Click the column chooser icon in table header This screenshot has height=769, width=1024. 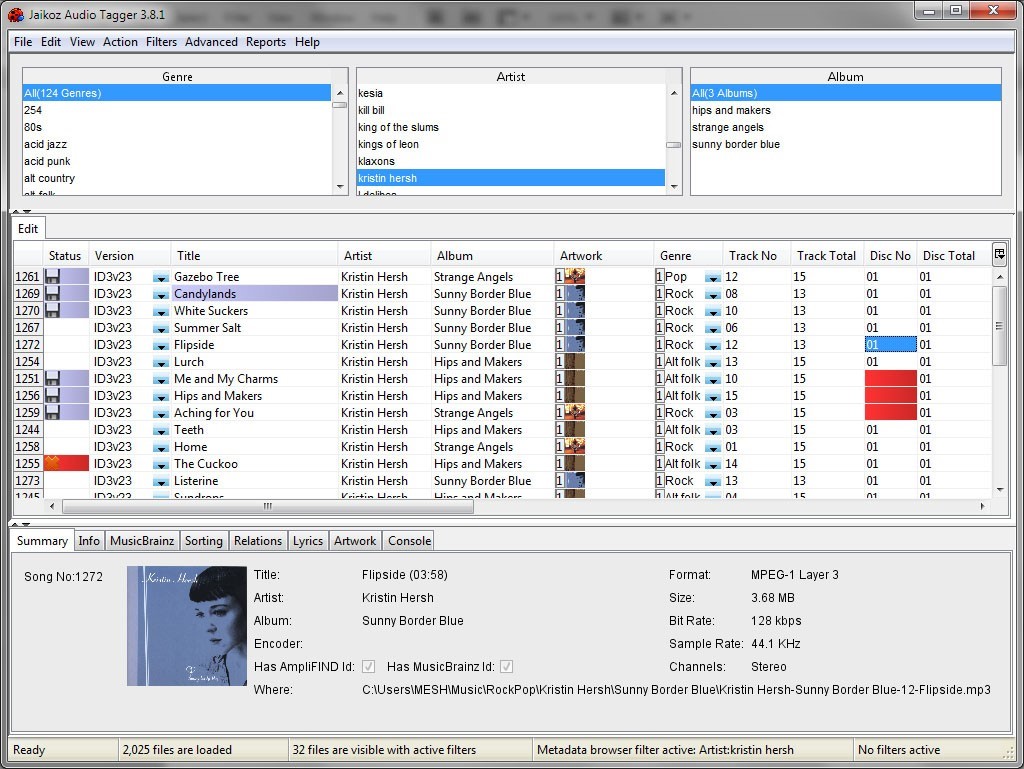pyautogui.click(x=999, y=255)
